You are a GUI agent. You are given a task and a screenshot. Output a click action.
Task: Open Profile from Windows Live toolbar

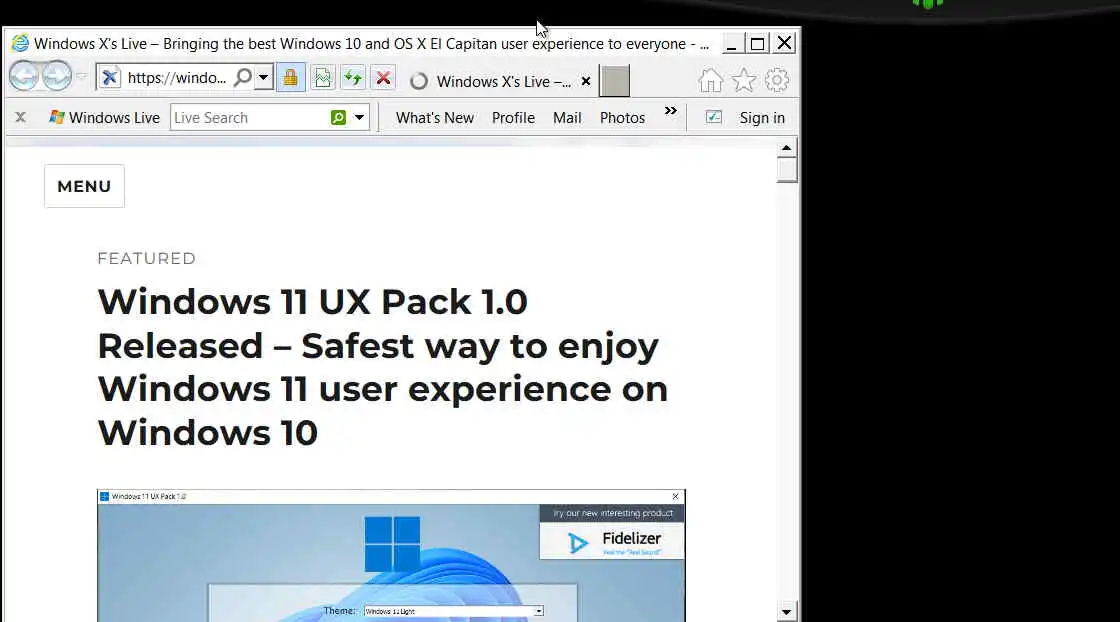pos(513,118)
